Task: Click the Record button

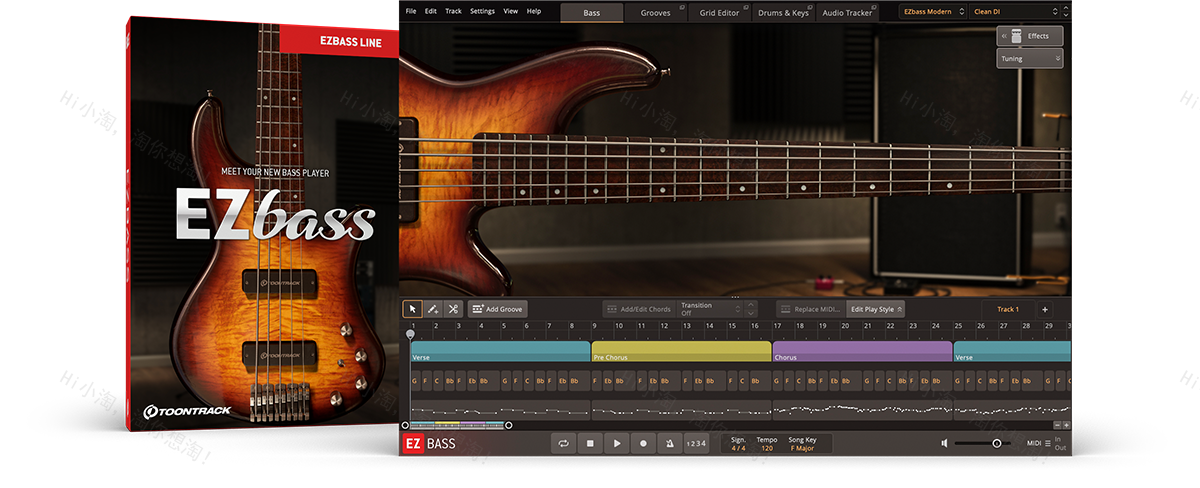Action: point(643,443)
